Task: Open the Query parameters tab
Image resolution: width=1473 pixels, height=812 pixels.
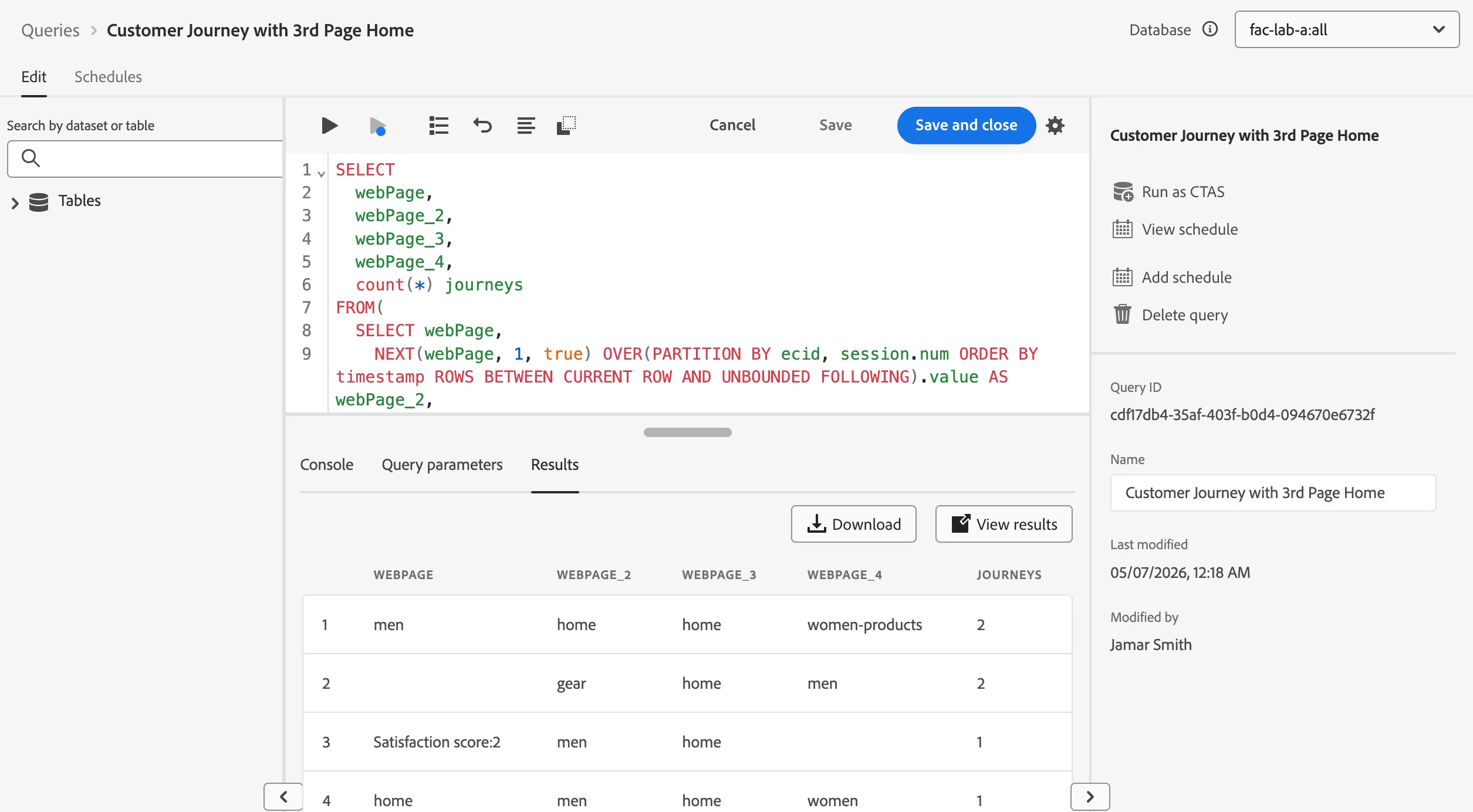Action: pyautogui.click(x=442, y=465)
